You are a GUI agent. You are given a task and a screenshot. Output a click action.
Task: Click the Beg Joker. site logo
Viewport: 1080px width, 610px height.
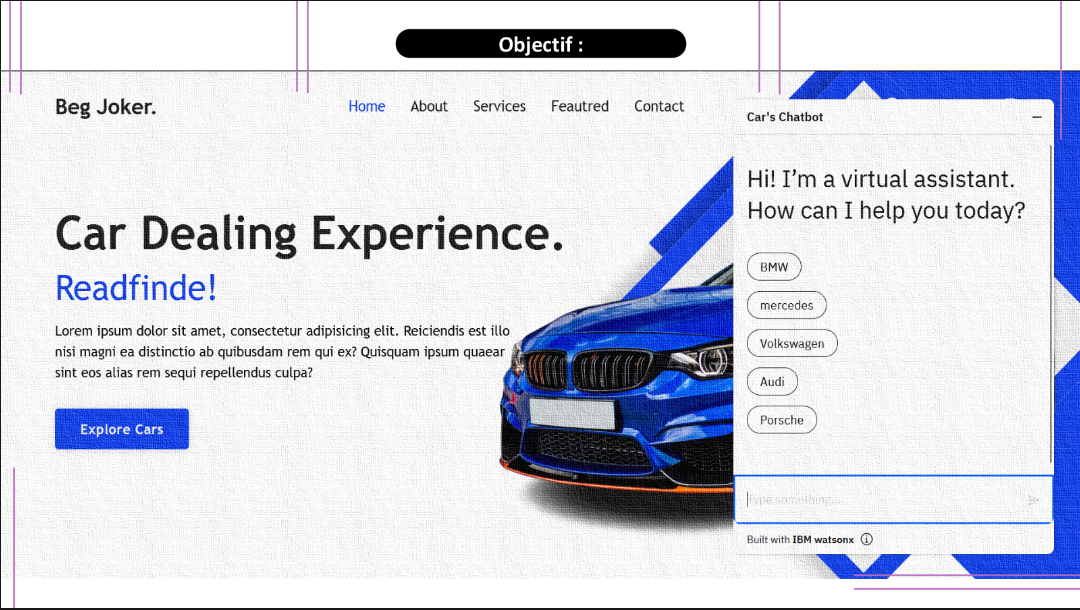pyautogui.click(x=105, y=107)
